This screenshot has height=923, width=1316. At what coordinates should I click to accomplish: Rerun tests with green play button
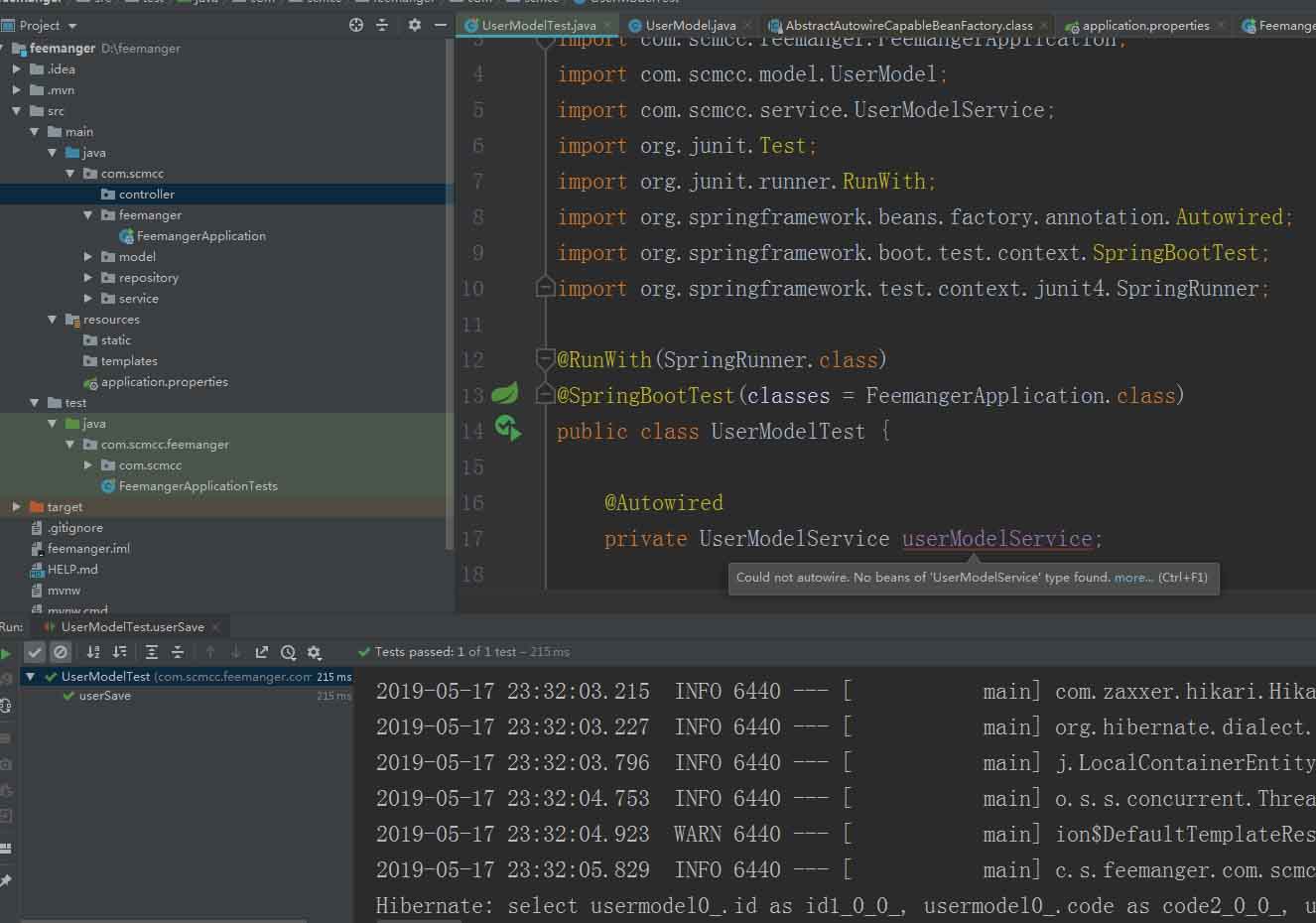pos(7,653)
